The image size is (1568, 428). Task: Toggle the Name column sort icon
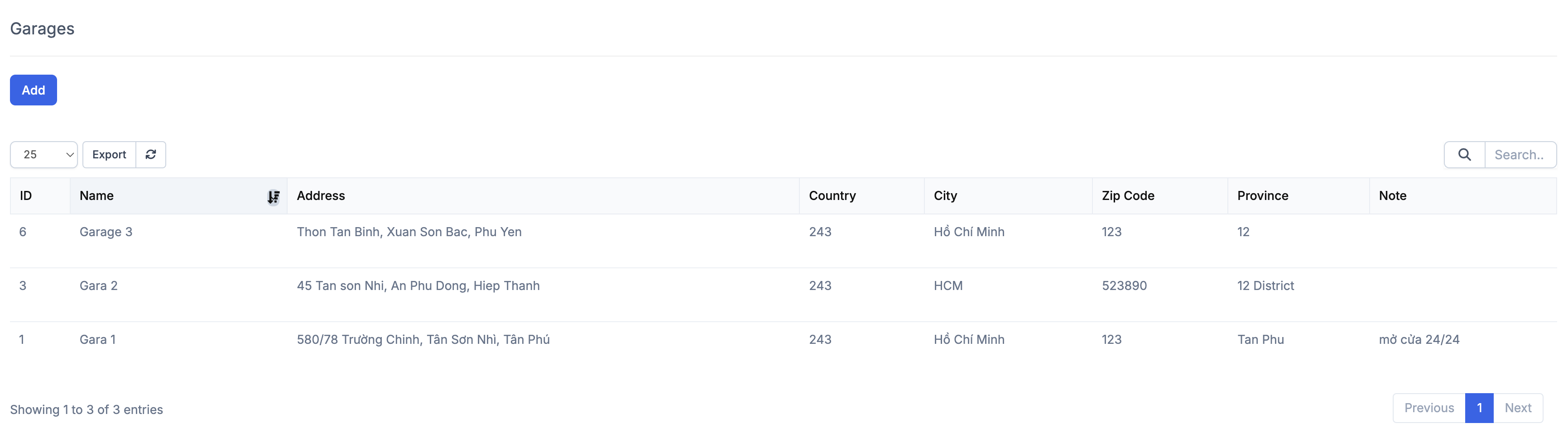(x=273, y=196)
